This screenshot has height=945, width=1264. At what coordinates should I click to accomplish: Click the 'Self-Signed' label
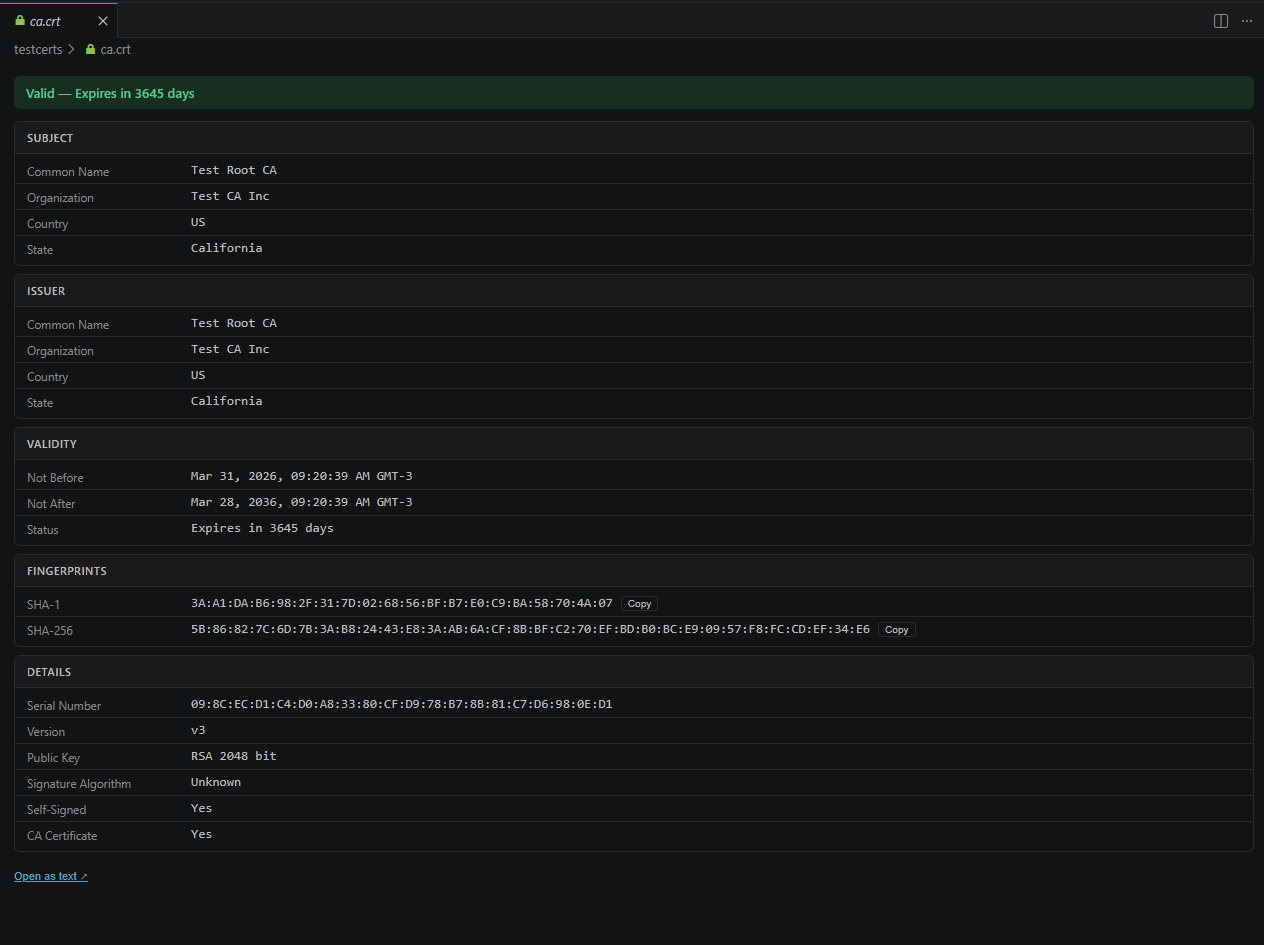point(57,810)
